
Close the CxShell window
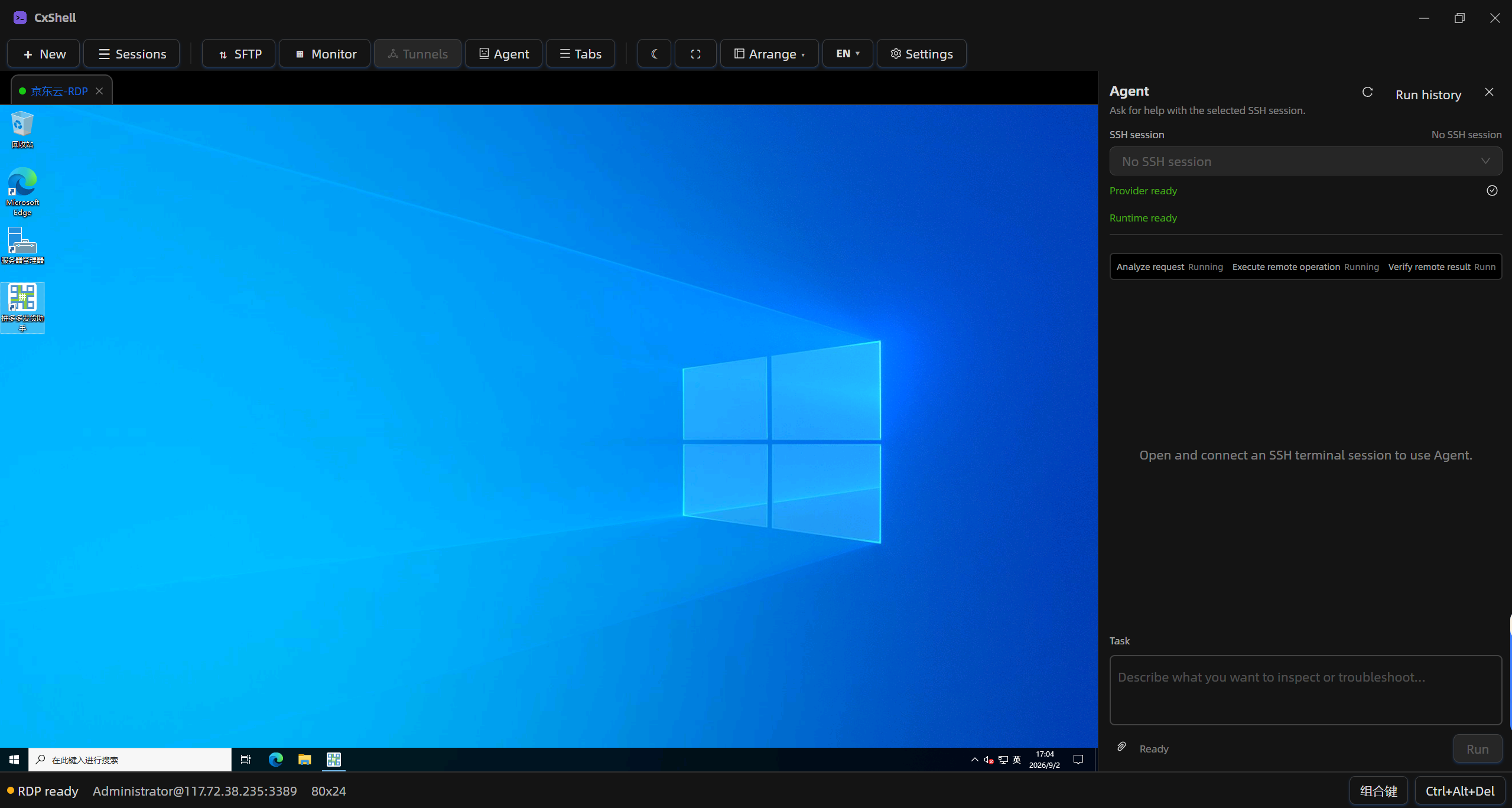pos(1495,18)
